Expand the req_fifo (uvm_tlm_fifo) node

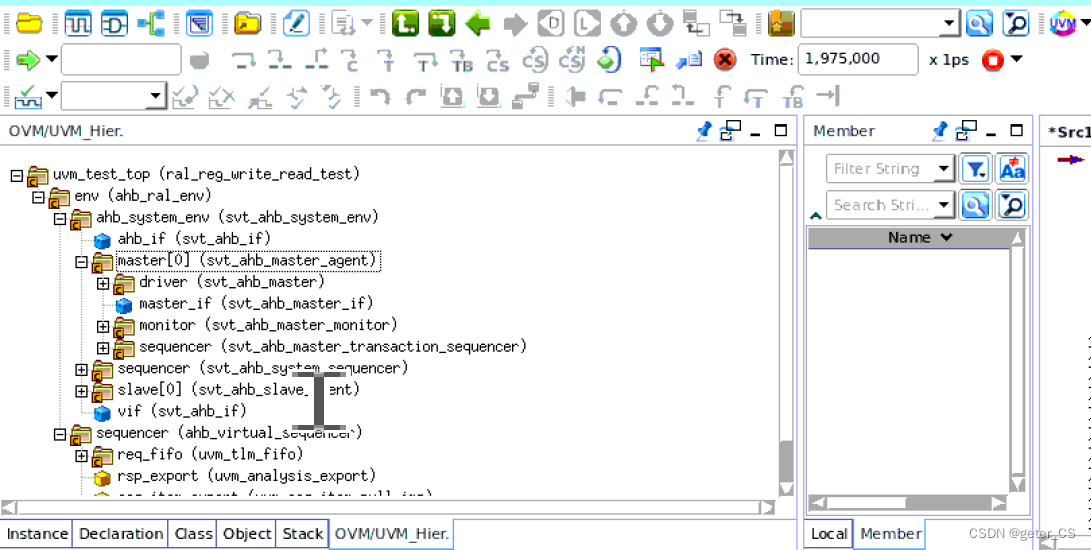tap(81, 456)
